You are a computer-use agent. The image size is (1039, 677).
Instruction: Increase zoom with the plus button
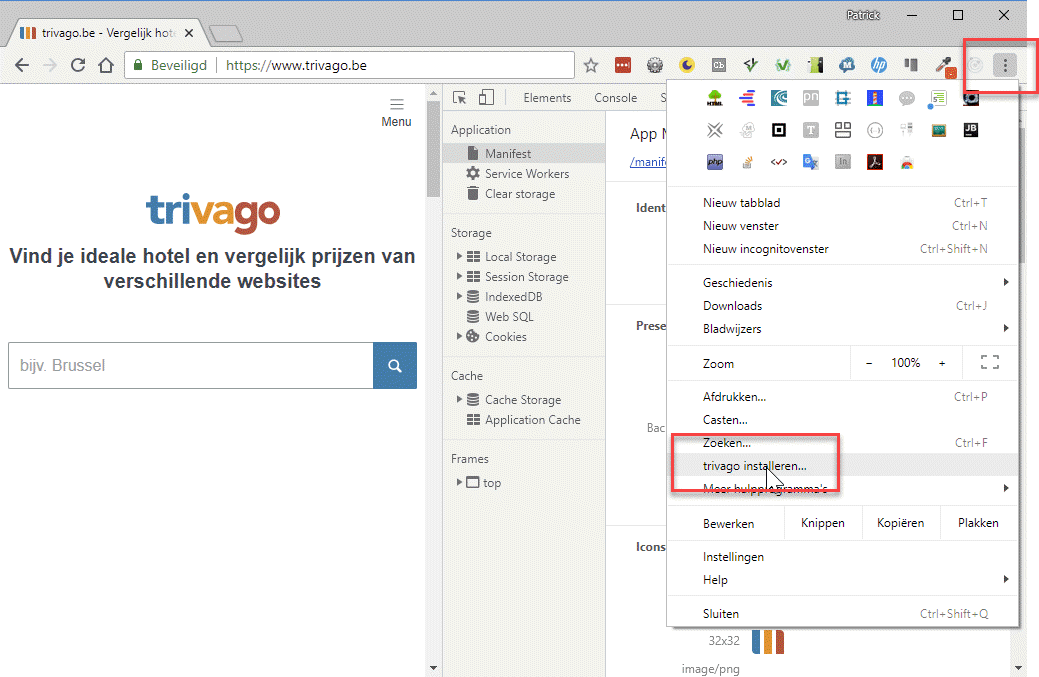tap(942, 363)
